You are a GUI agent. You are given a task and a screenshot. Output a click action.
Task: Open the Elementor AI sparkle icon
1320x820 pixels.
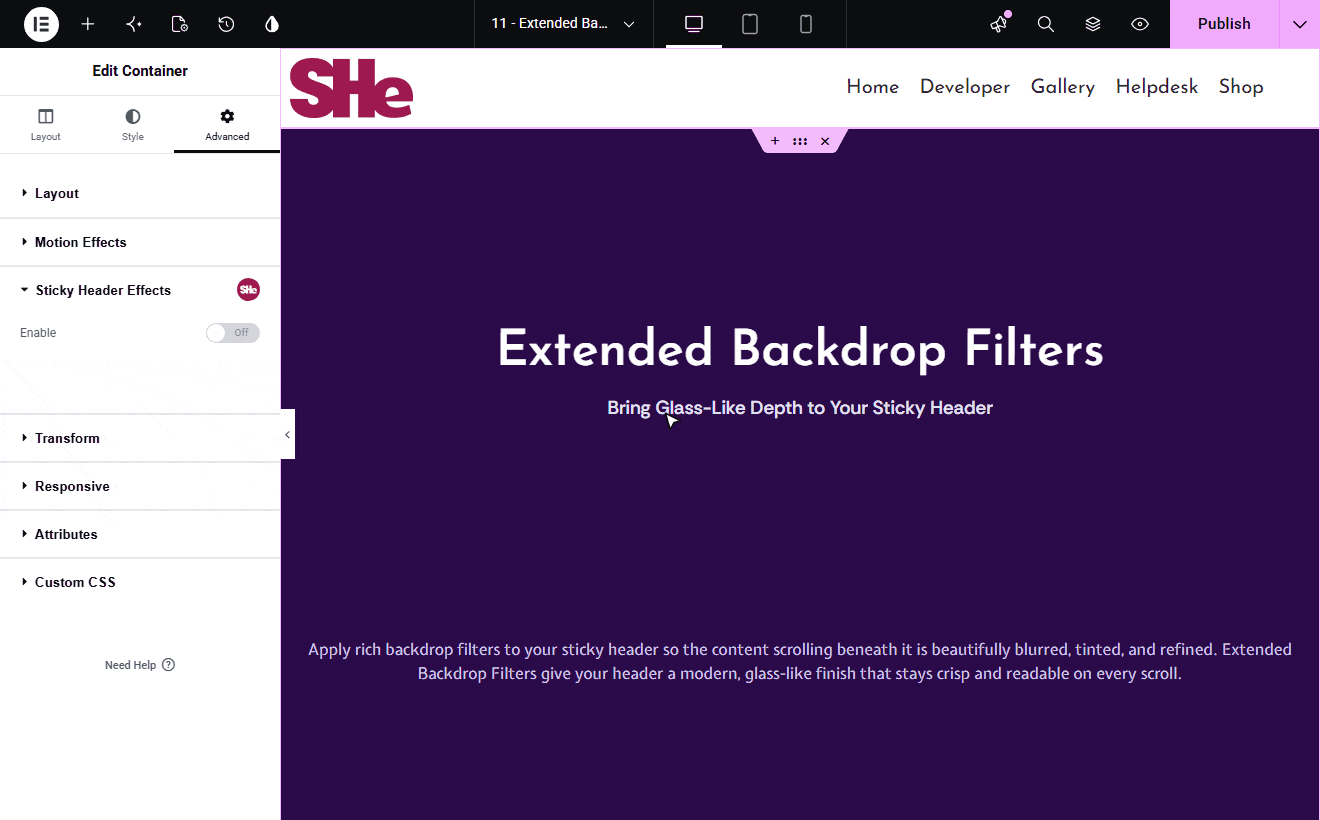tap(134, 24)
